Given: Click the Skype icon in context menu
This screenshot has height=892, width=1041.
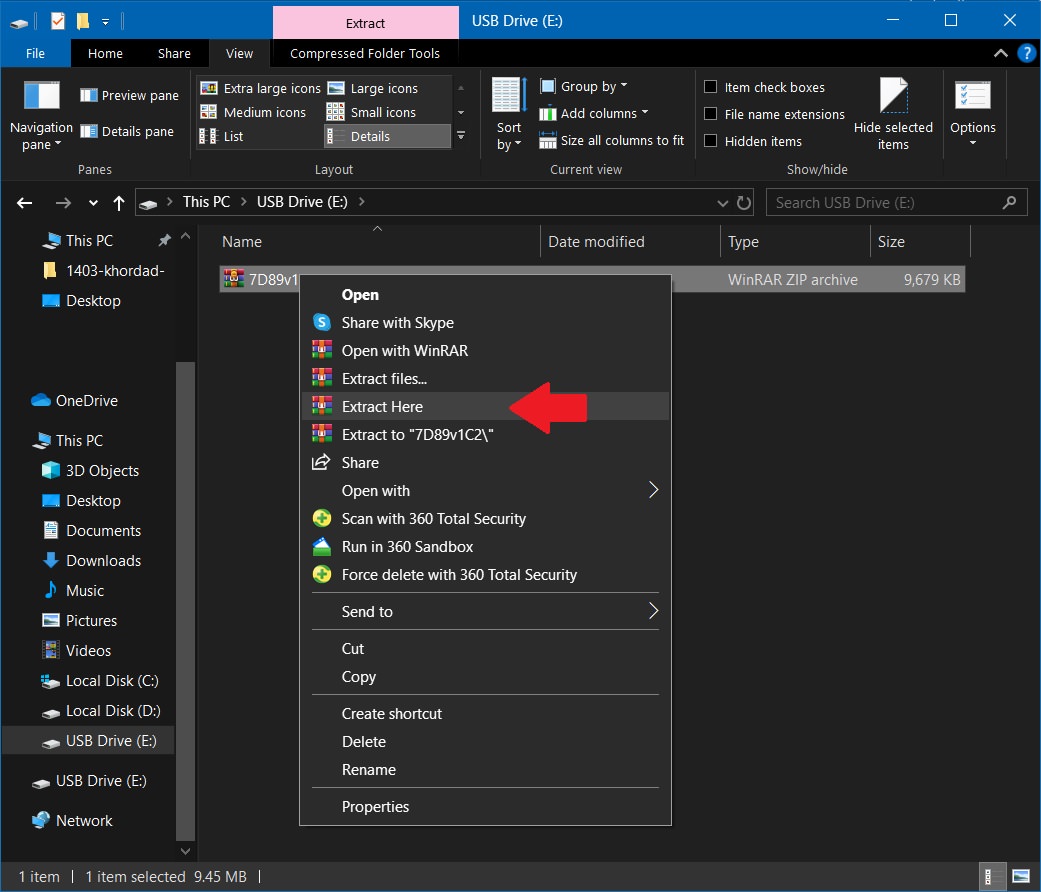Looking at the screenshot, I should point(322,323).
